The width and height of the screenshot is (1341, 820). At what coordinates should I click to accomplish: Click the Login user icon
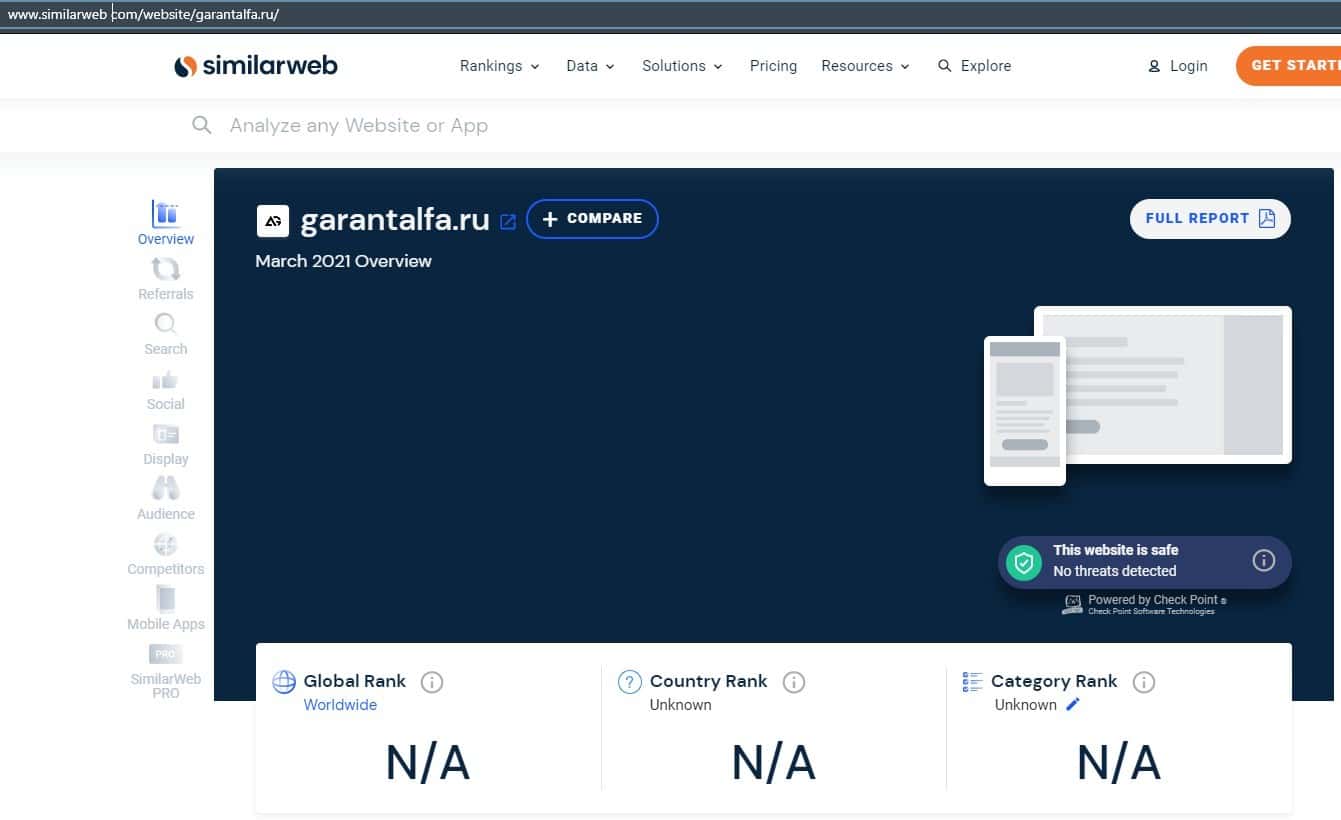coord(1154,66)
